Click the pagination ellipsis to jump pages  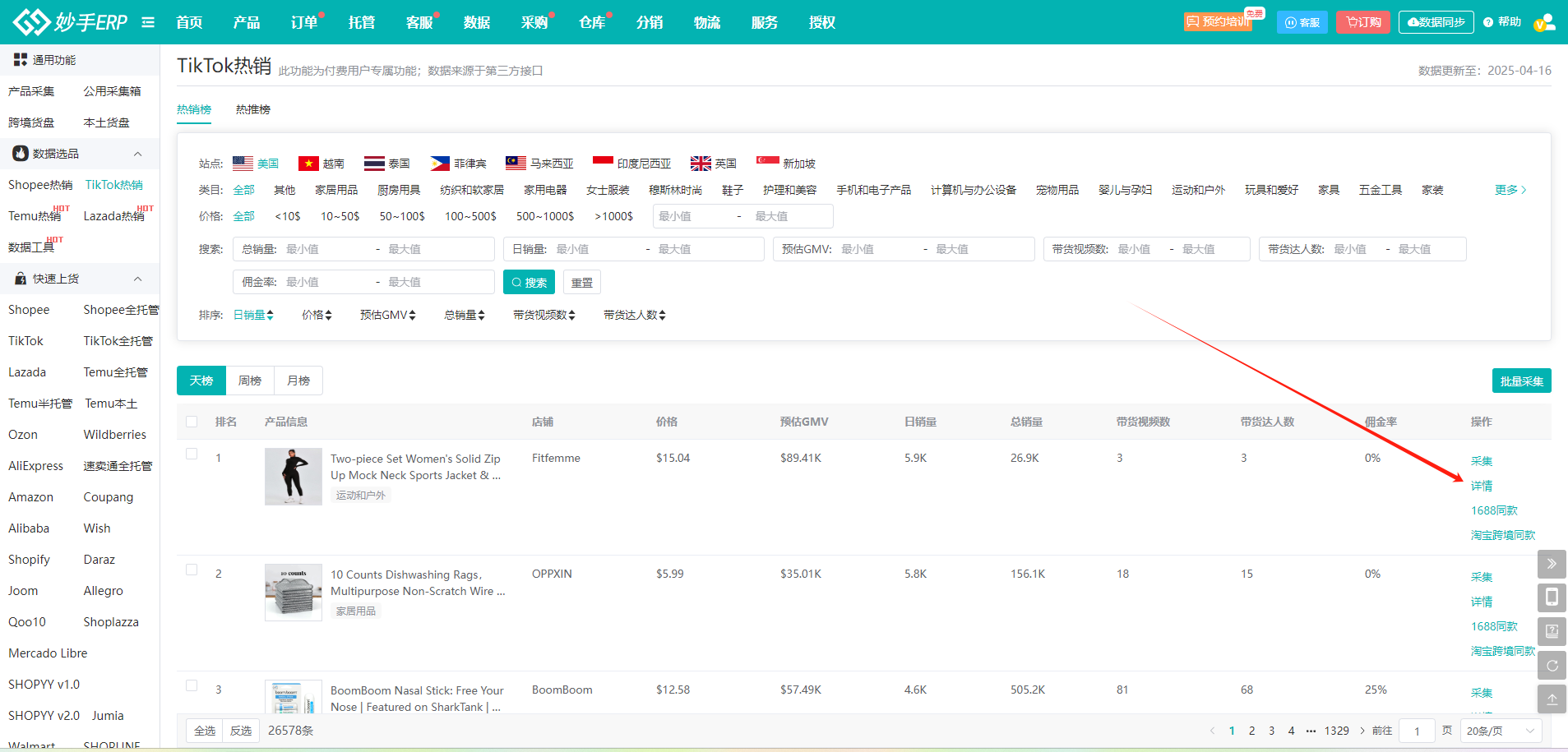coord(1311,731)
